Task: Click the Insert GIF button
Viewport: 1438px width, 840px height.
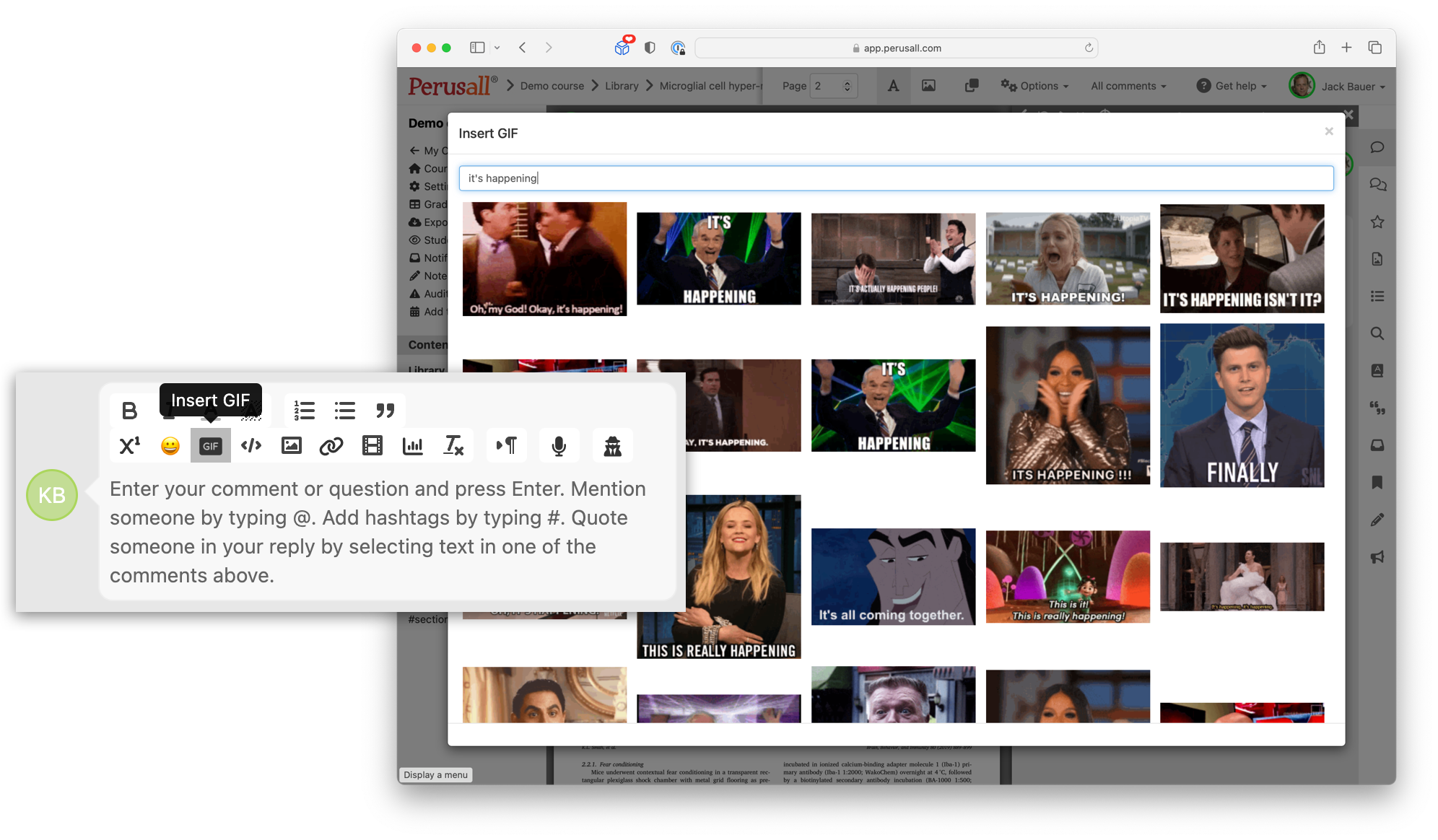Action: tap(211, 446)
